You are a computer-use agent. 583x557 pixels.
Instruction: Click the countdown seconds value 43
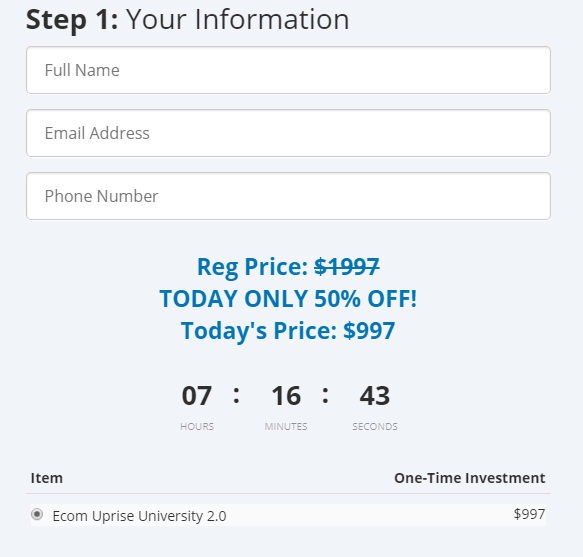[x=375, y=395]
